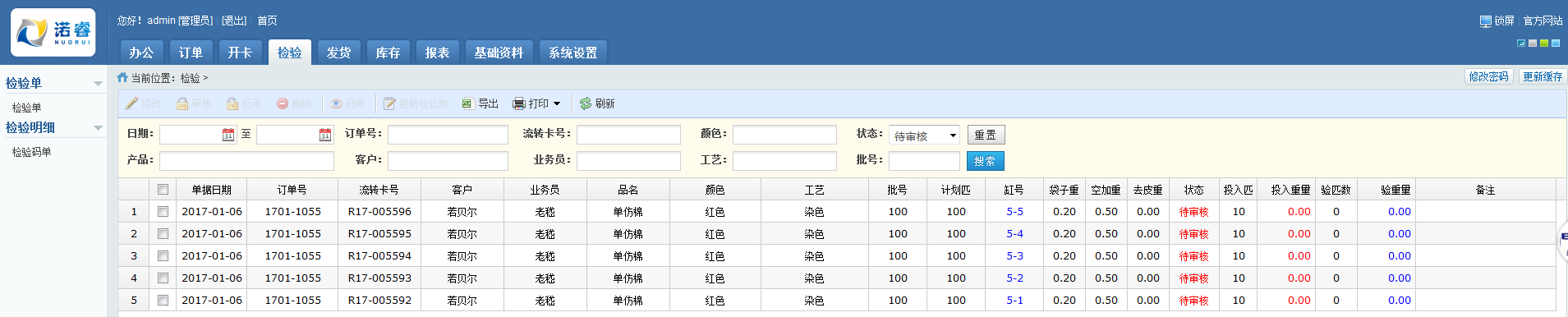Toggle the select-all checkbox in table header
The image size is (1568, 317).
[163, 190]
